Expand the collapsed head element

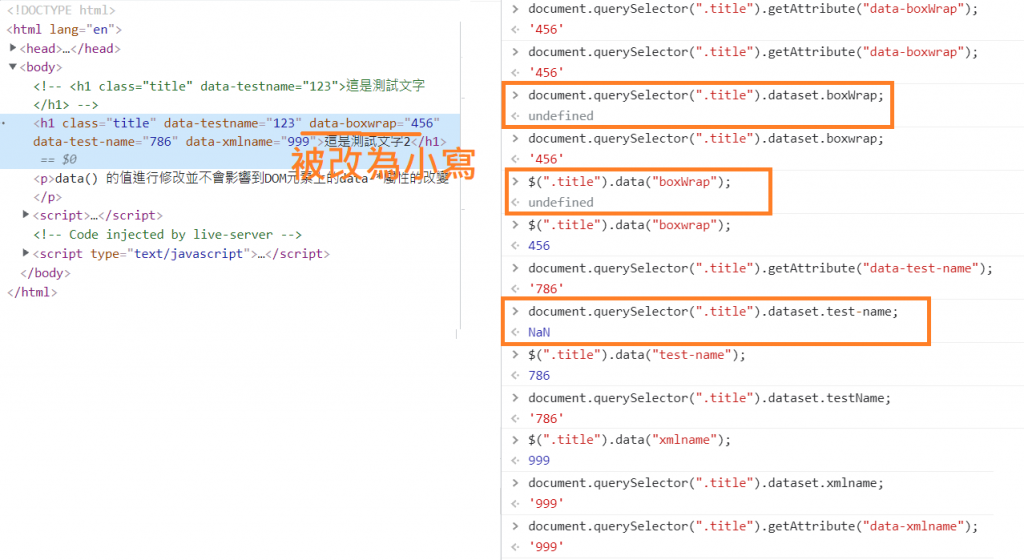pyautogui.click(x=12, y=48)
